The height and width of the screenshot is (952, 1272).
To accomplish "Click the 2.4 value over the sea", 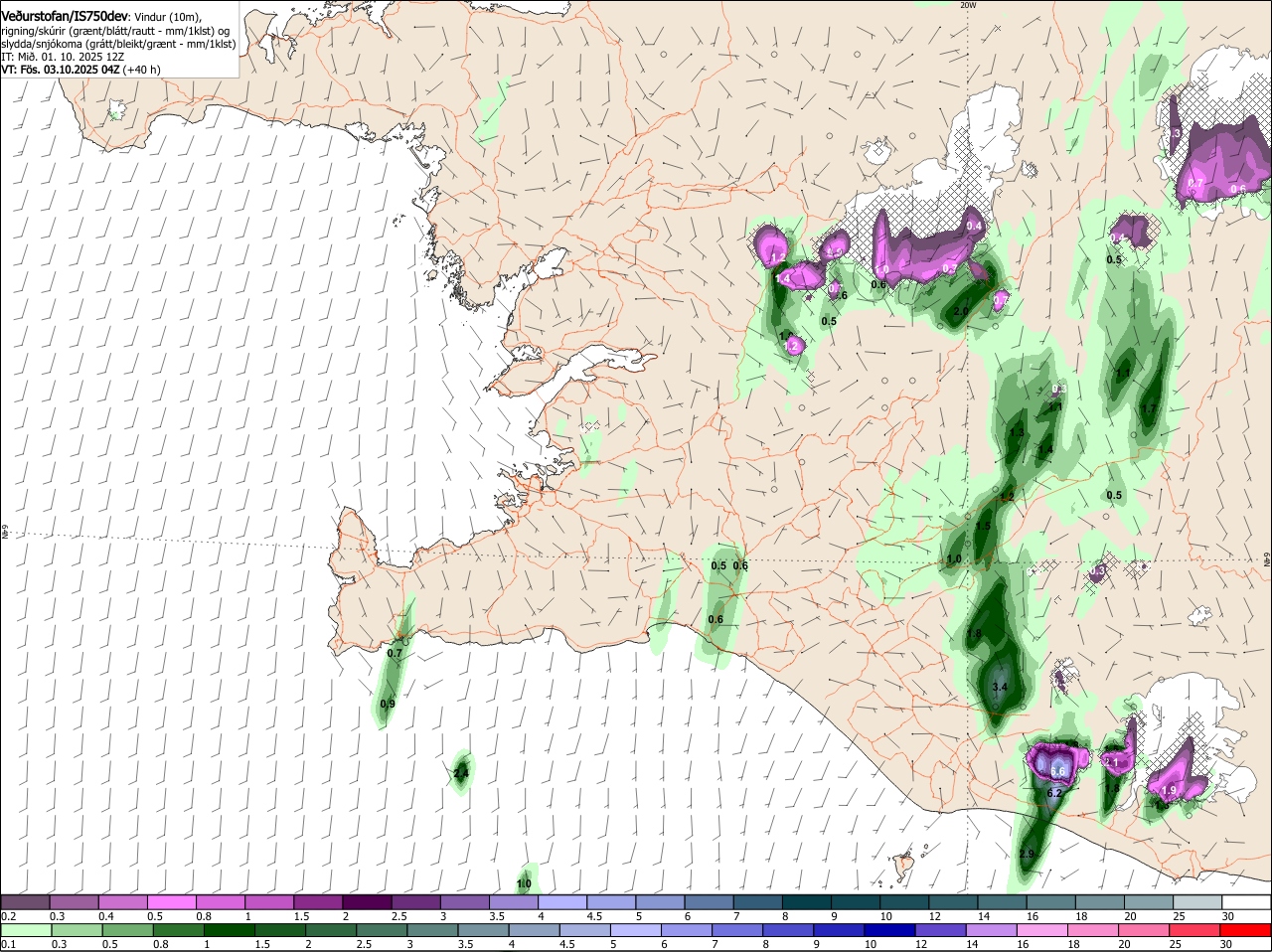I will point(461,772).
